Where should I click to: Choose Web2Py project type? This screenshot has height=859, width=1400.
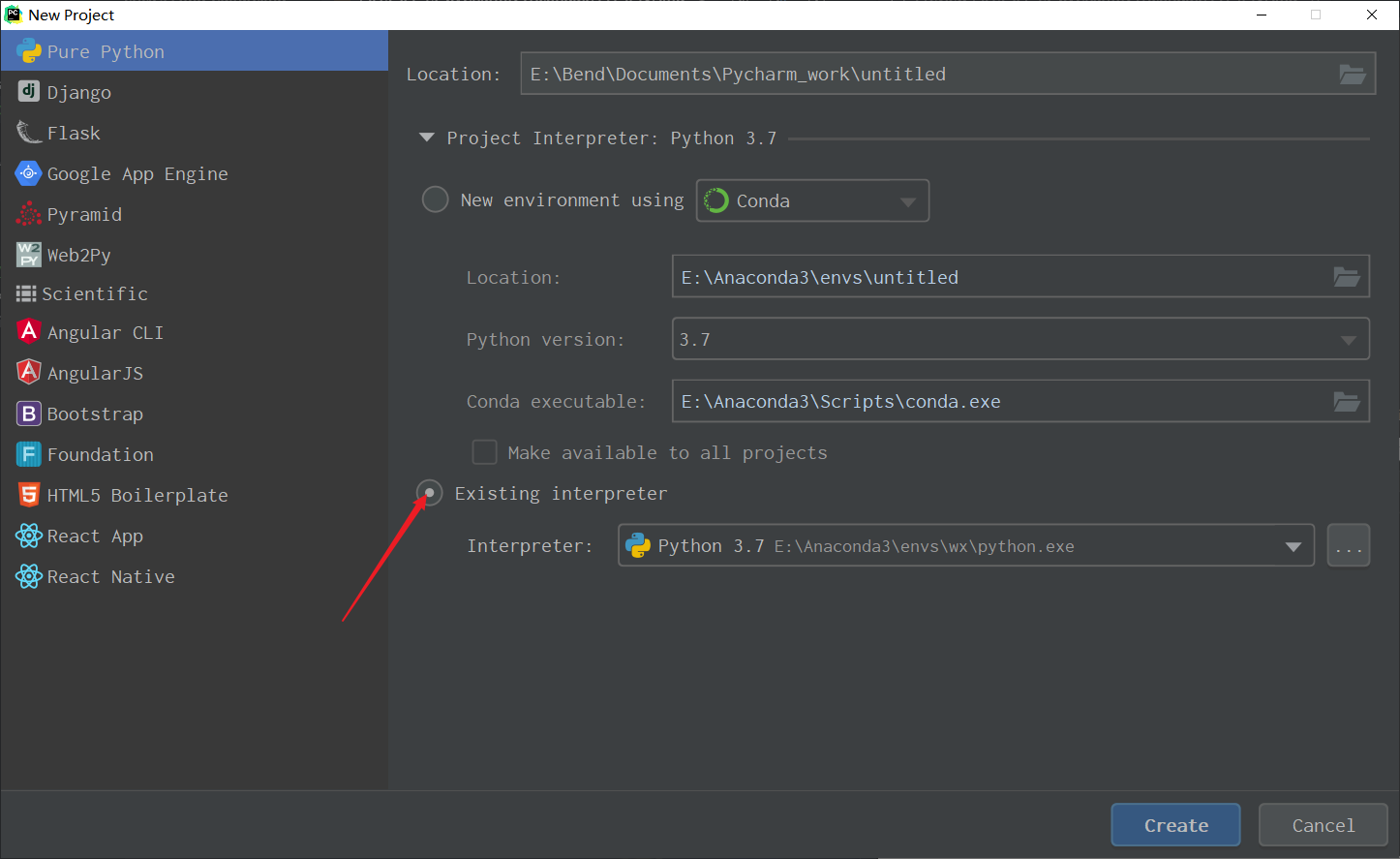click(195, 255)
